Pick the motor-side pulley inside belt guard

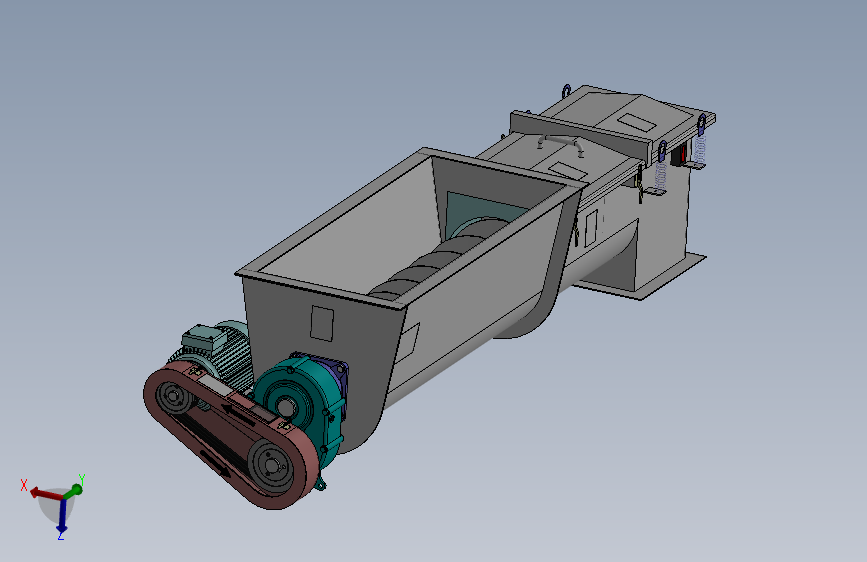174,397
